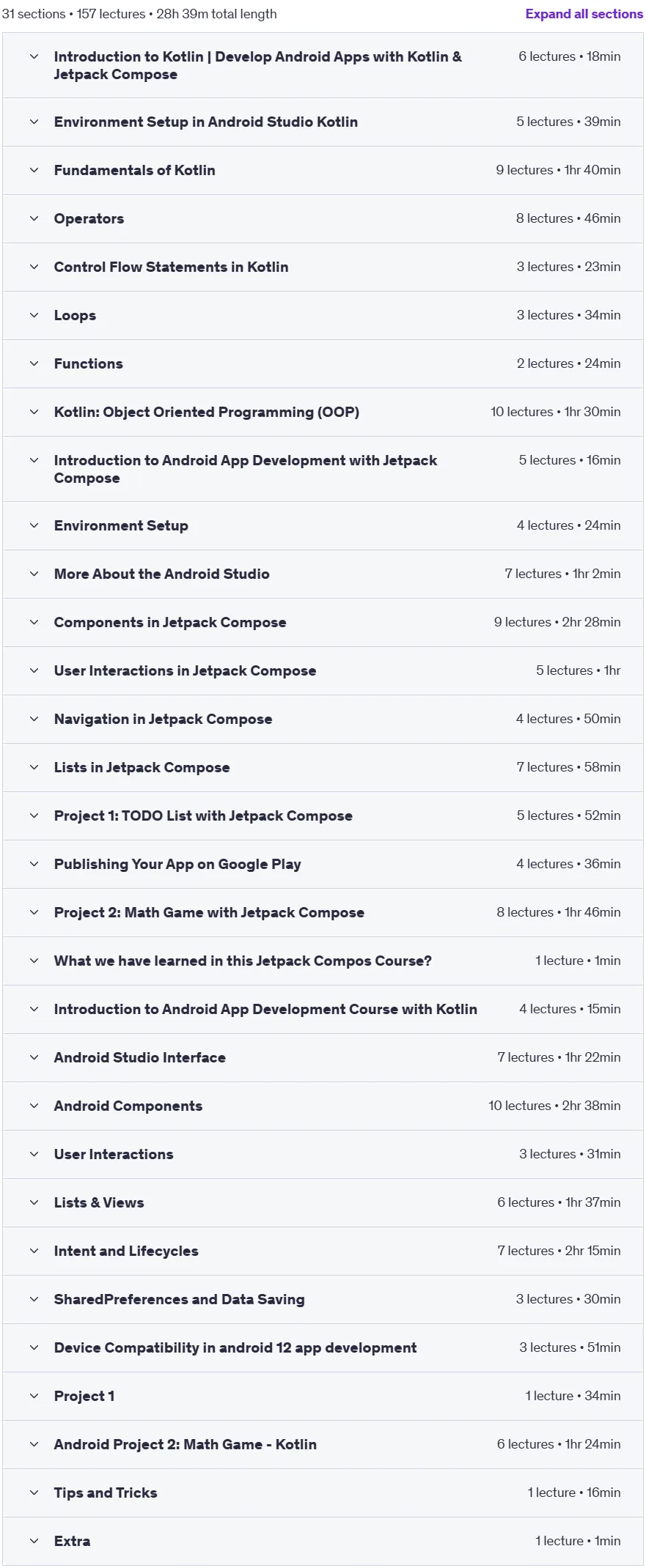Screen dimensions: 646x1568
Task: Expand the Functions section chevron
Action: (x=34, y=363)
